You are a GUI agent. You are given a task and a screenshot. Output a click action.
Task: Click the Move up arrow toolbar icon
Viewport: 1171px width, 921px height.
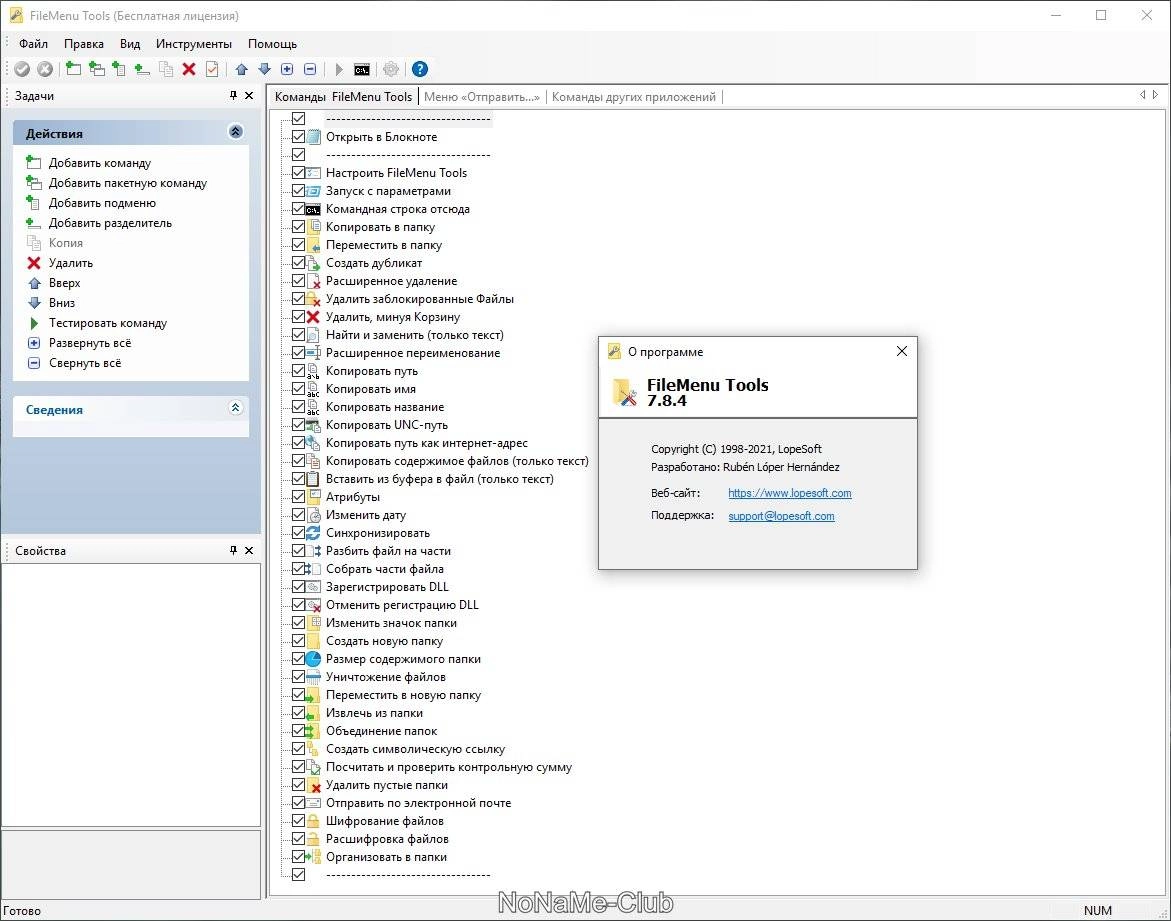tap(241, 69)
